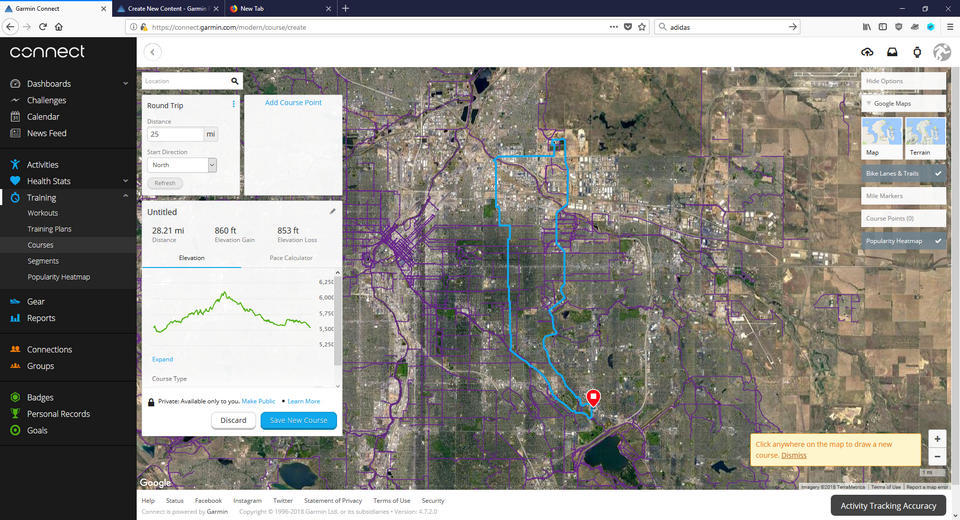
Task: Open the inbox tray icon
Action: (891, 52)
